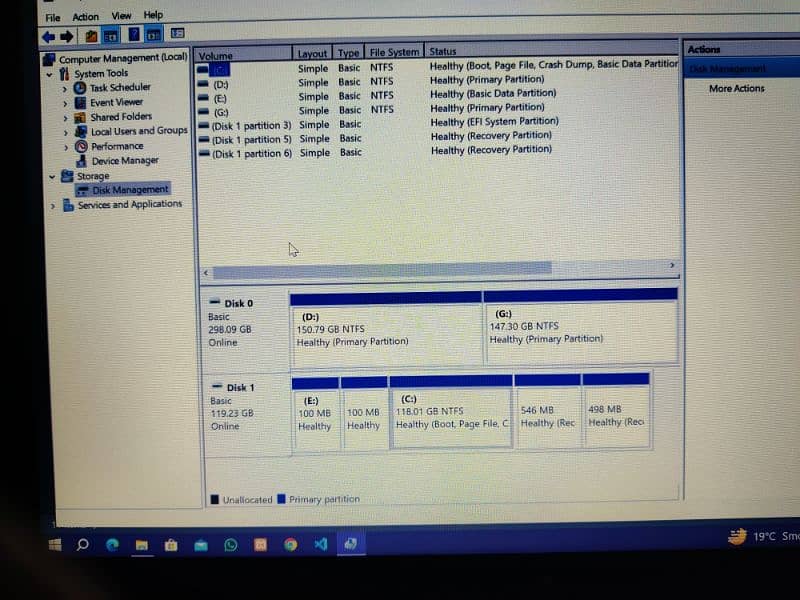Select the (E:) volume row in list

pos(377,96)
